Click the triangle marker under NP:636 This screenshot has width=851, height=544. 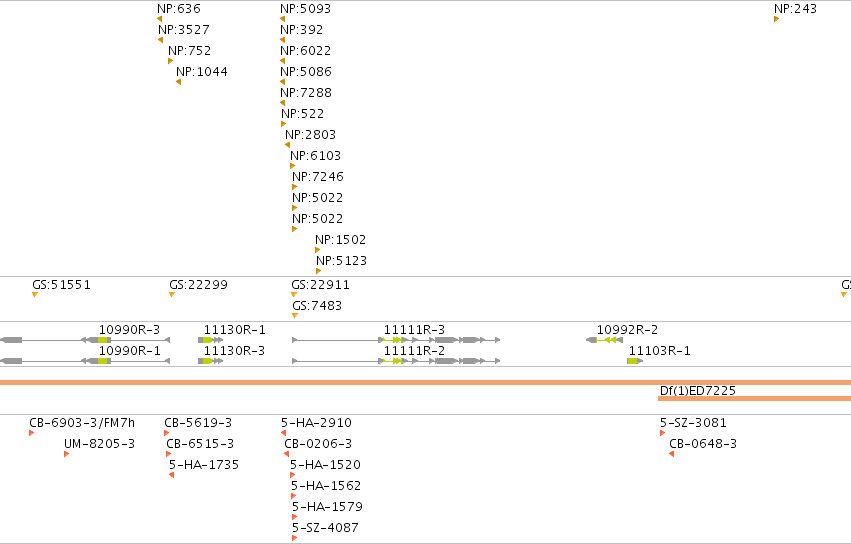coord(160,19)
